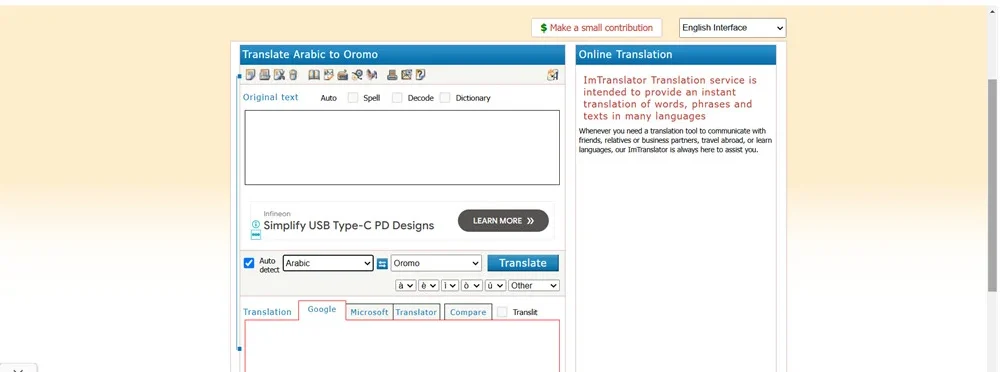Open the Compare tab

coord(468,312)
